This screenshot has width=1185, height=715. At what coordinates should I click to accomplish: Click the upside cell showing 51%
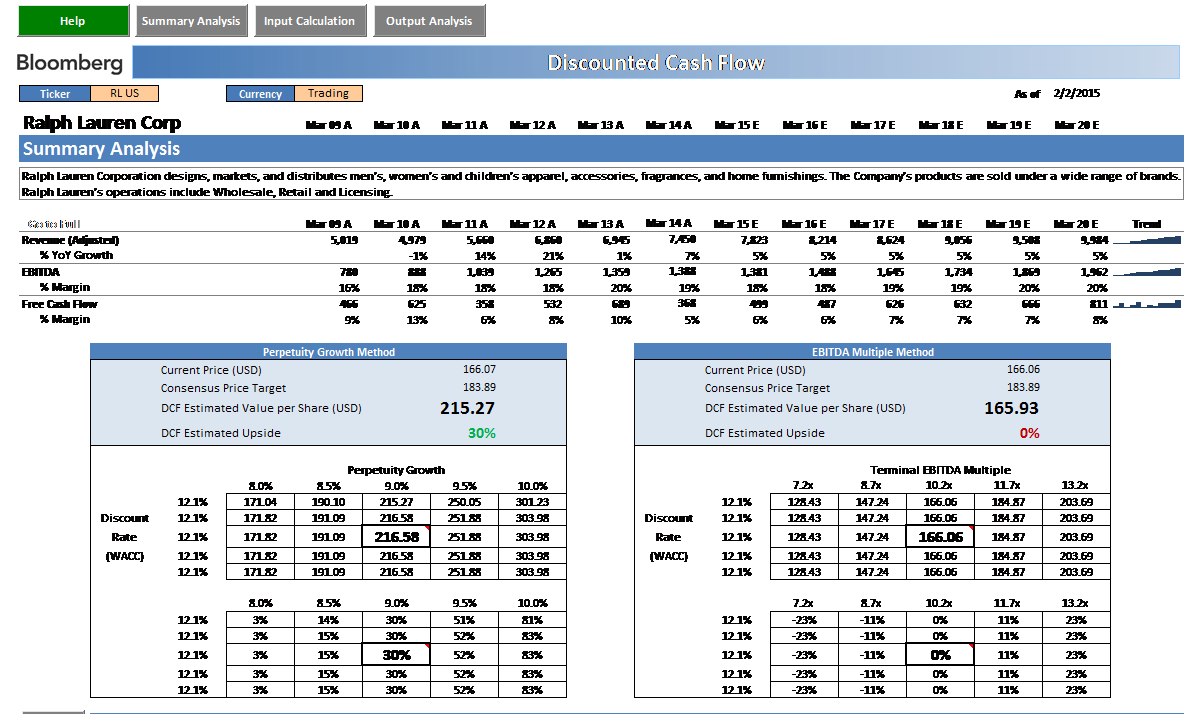pyautogui.click(x=464, y=620)
